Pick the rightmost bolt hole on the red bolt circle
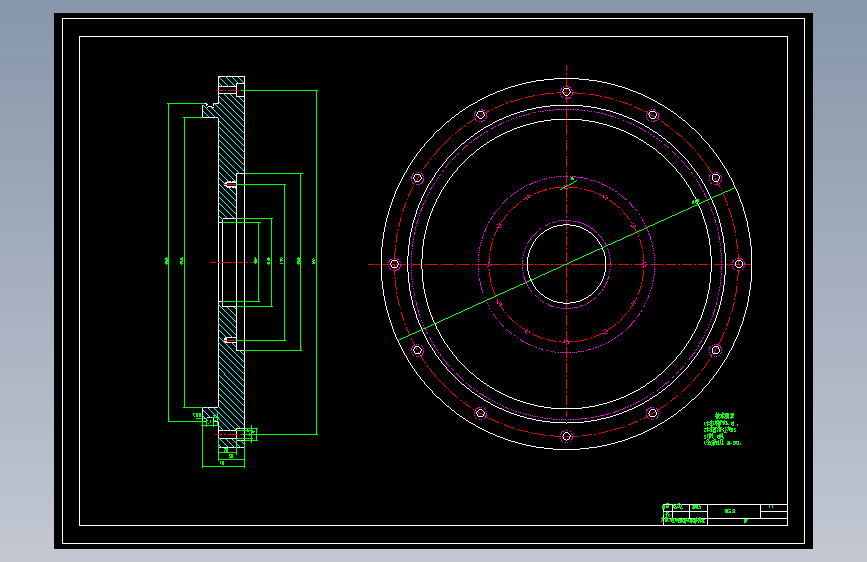Image resolution: width=867 pixels, height=562 pixels. [x=739, y=264]
